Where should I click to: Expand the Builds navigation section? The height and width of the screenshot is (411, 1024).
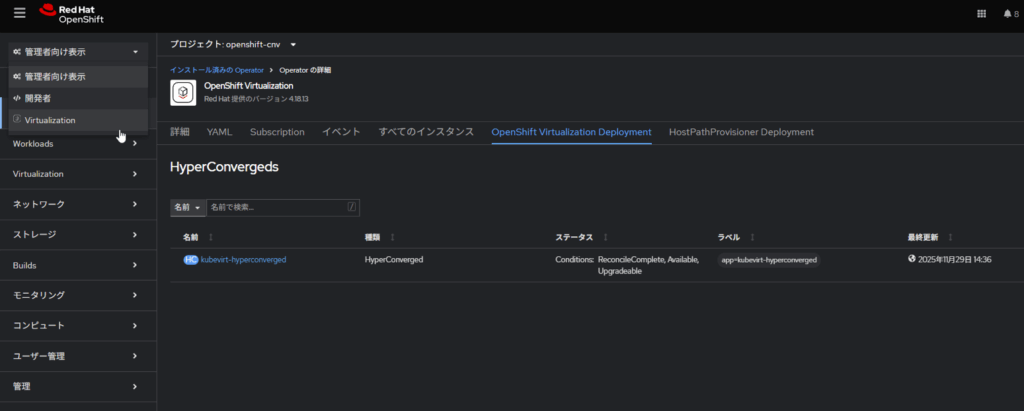(78, 265)
